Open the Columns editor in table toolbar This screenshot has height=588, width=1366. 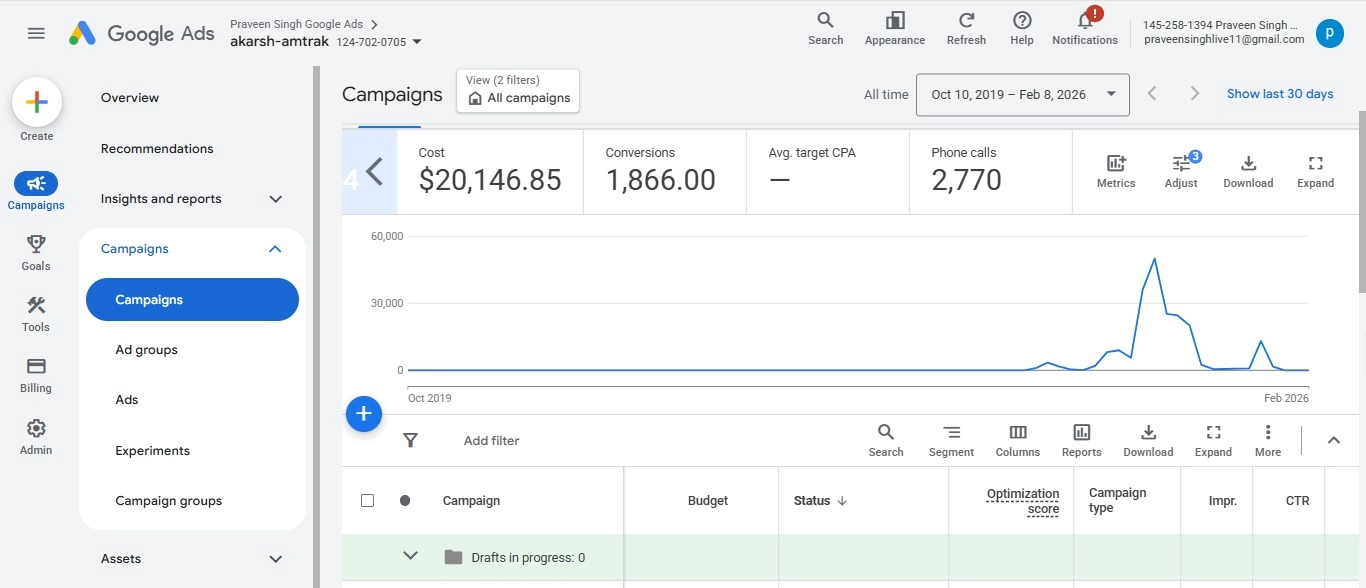click(1017, 440)
